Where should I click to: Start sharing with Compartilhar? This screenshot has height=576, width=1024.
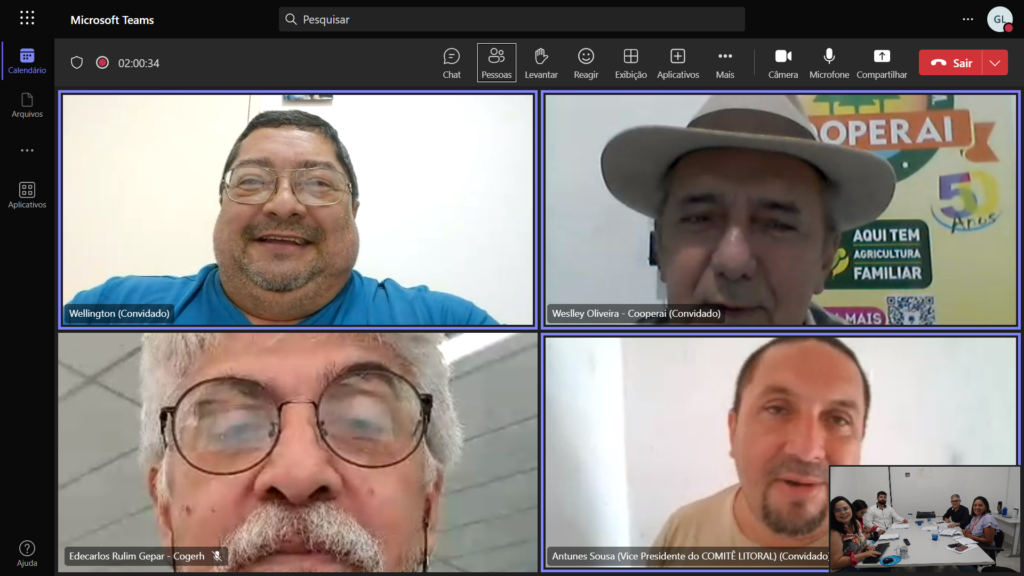882,63
